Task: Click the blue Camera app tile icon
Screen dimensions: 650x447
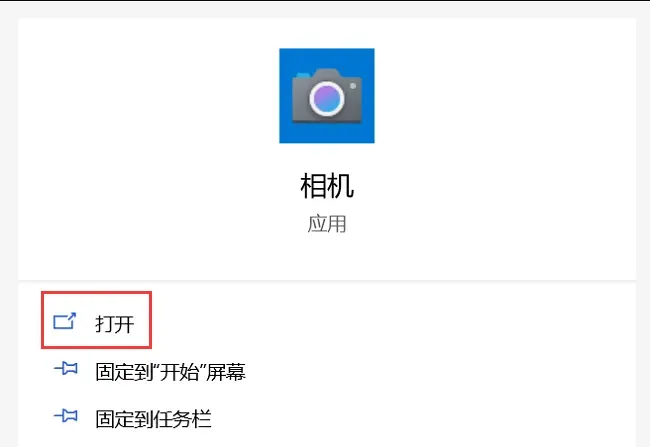Action: (x=327, y=96)
